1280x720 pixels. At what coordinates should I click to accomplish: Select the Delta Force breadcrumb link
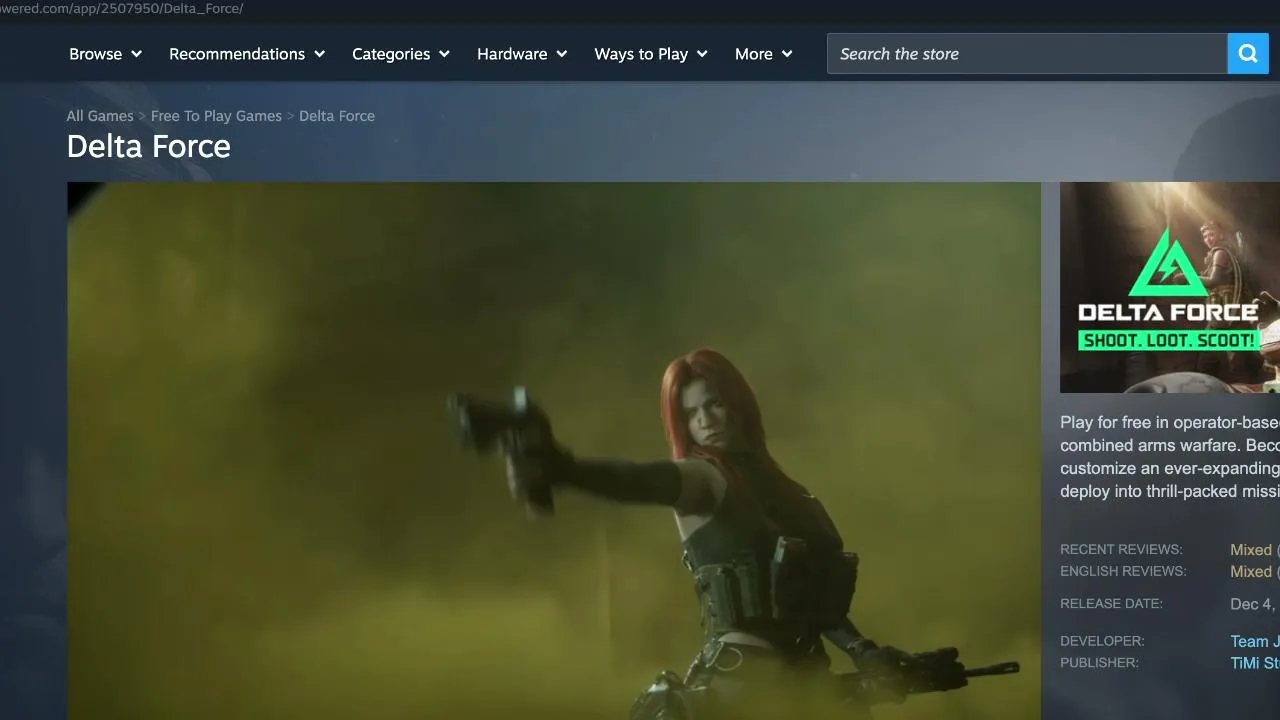pyautogui.click(x=337, y=116)
